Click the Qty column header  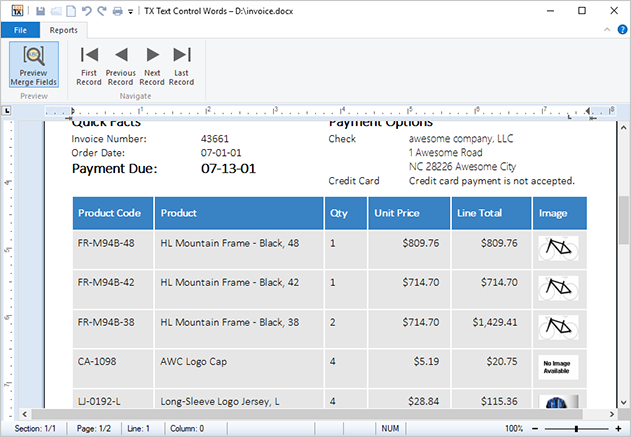pyautogui.click(x=346, y=213)
